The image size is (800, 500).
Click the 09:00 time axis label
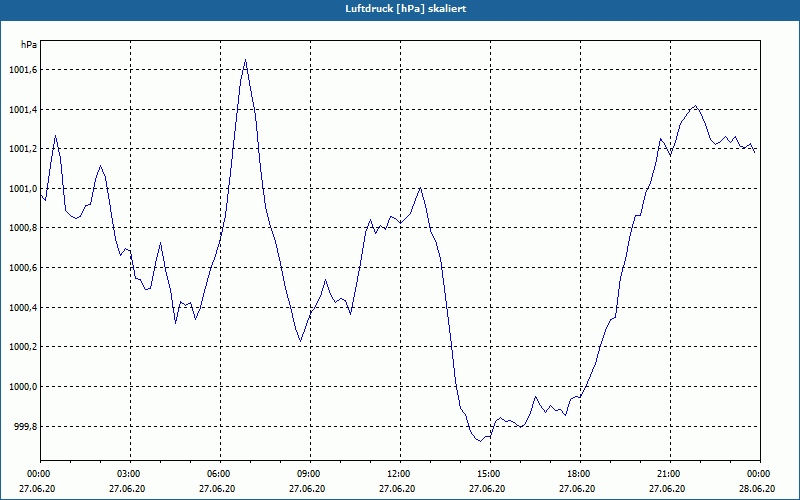click(x=310, y=474)
